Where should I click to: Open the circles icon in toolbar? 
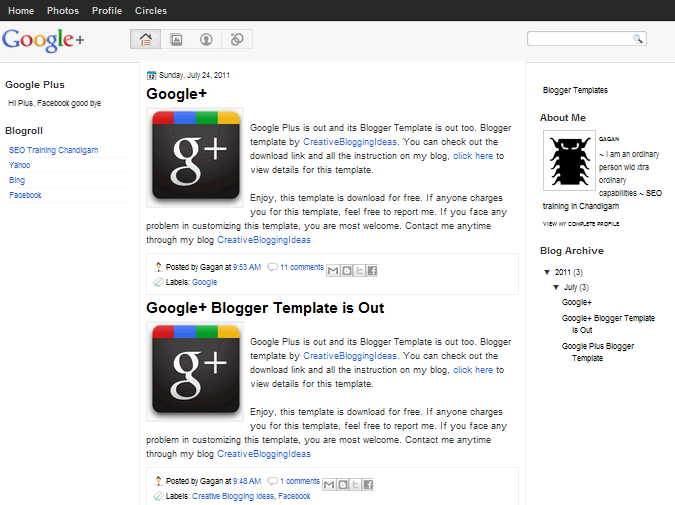[x=237, y=39]
